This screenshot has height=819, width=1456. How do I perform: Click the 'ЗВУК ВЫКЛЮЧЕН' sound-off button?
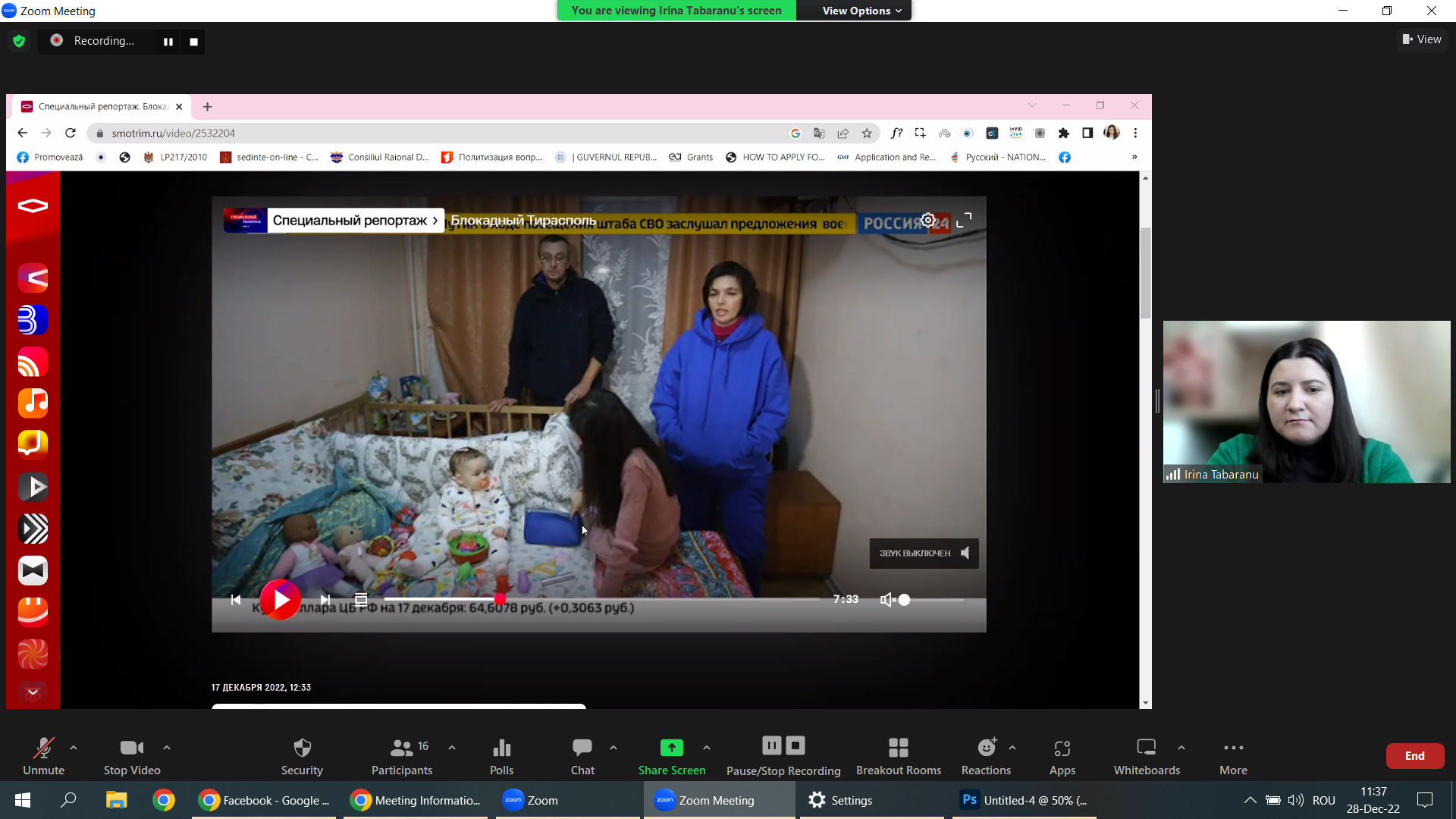(x=924, y=554)
